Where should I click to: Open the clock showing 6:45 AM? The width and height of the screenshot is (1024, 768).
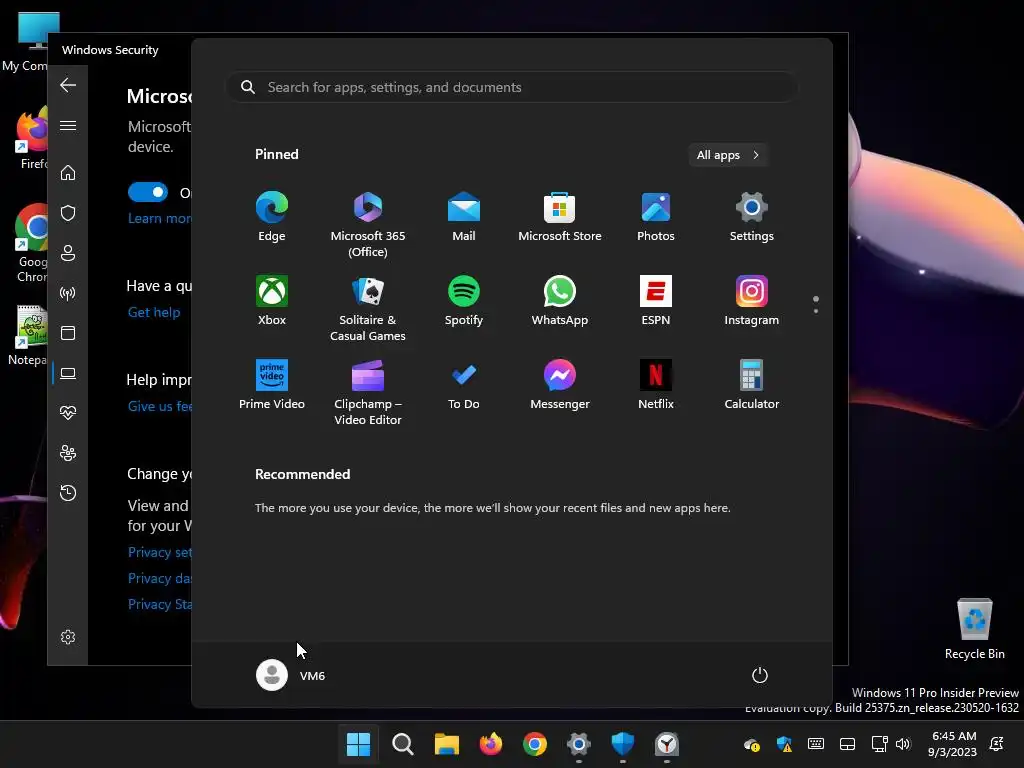tap(952, 744)
